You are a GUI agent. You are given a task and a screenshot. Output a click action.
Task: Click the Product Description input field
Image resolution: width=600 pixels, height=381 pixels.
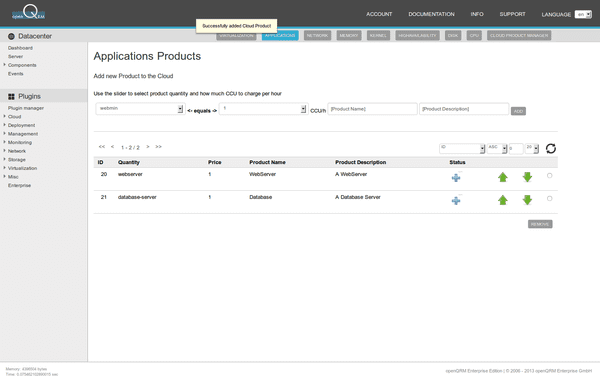464,109
